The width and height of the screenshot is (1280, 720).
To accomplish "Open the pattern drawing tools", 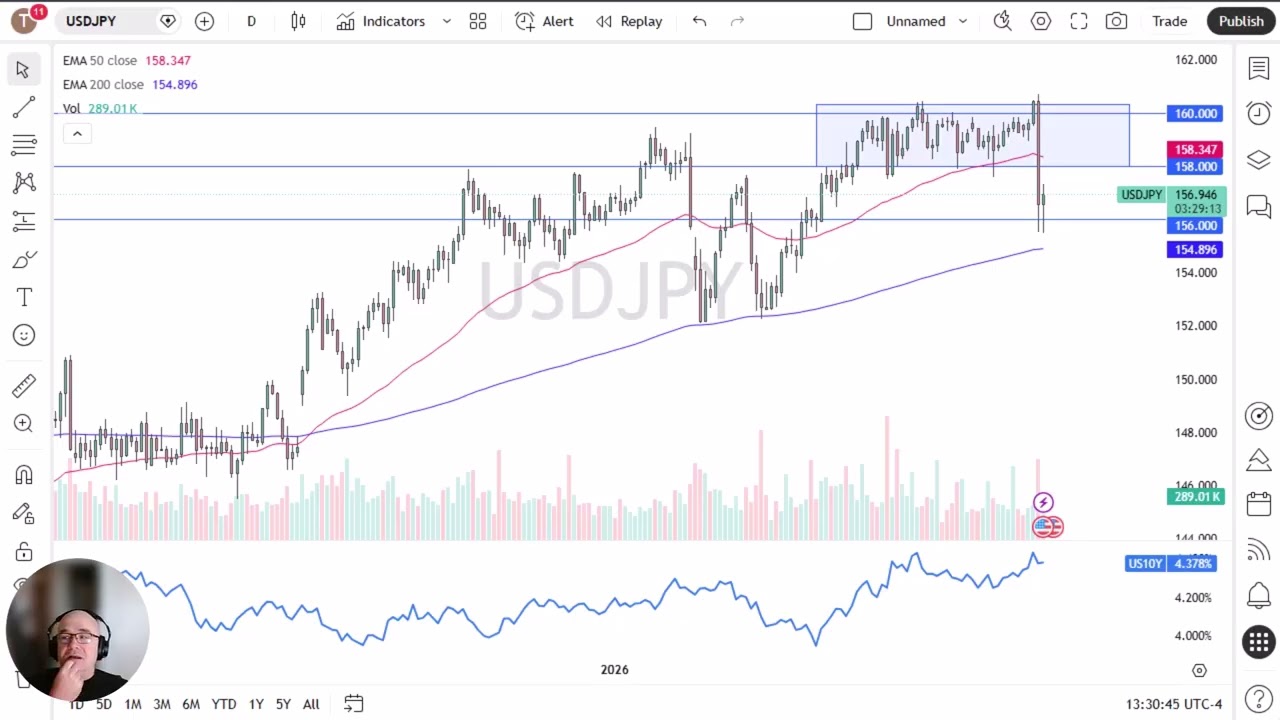I will pos(23,183).
